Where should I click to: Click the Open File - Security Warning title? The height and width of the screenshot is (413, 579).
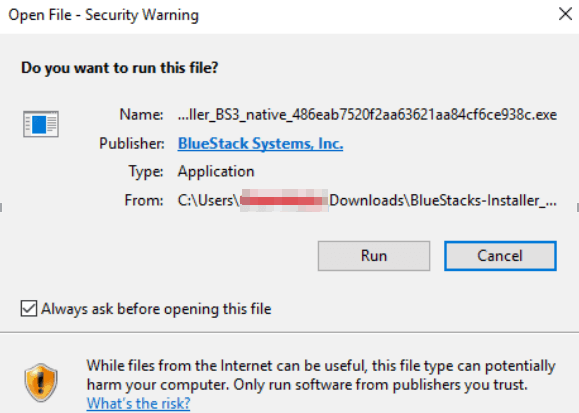(x=103, y=15)
